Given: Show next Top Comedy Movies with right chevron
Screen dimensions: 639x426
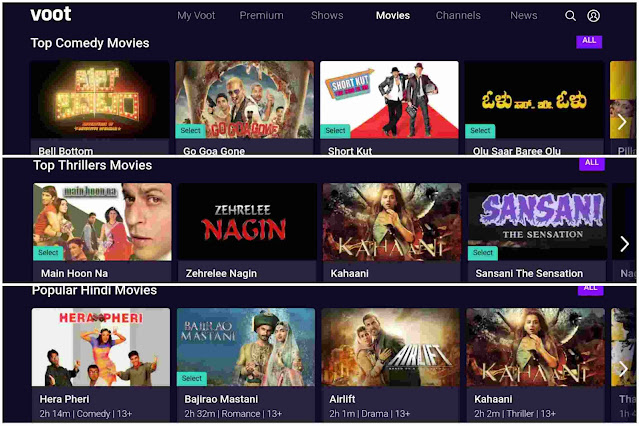Looking at the screenshot, I should tap(622, 121).
